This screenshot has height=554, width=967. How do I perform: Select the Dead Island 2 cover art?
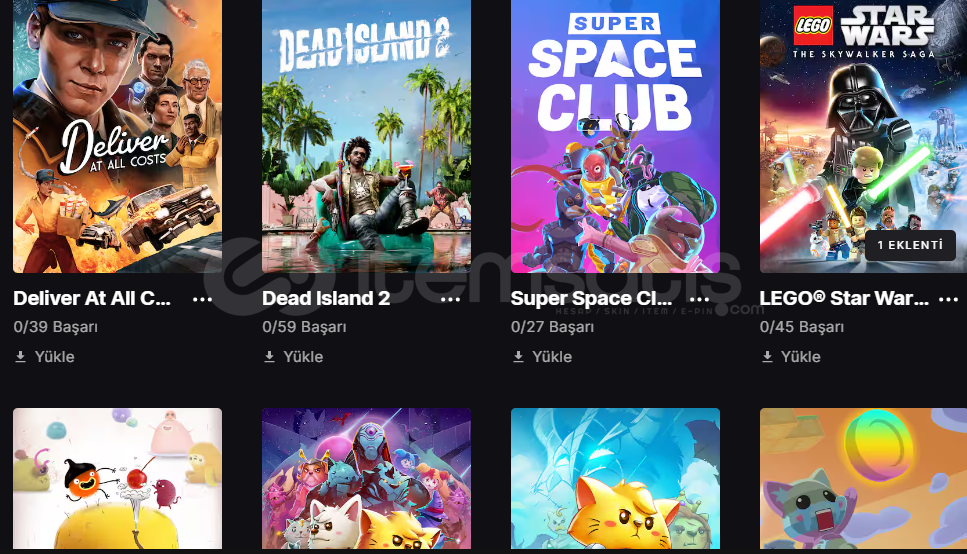[366, 136]
